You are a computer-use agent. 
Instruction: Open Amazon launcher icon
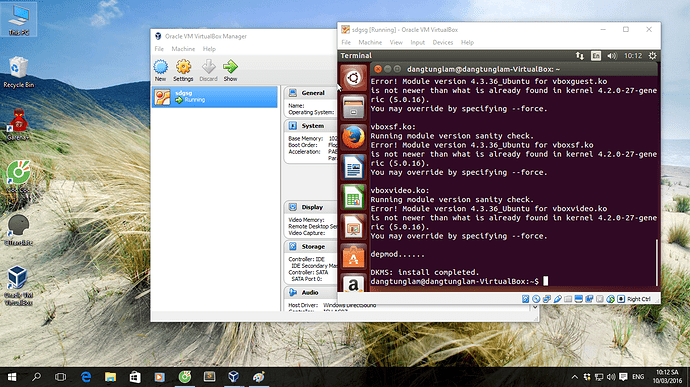click(353, 283)
